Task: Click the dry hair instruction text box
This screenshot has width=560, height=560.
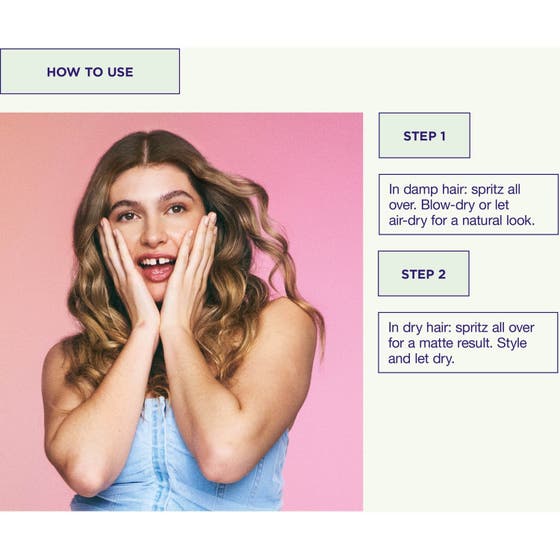Action: click(468, 342)
